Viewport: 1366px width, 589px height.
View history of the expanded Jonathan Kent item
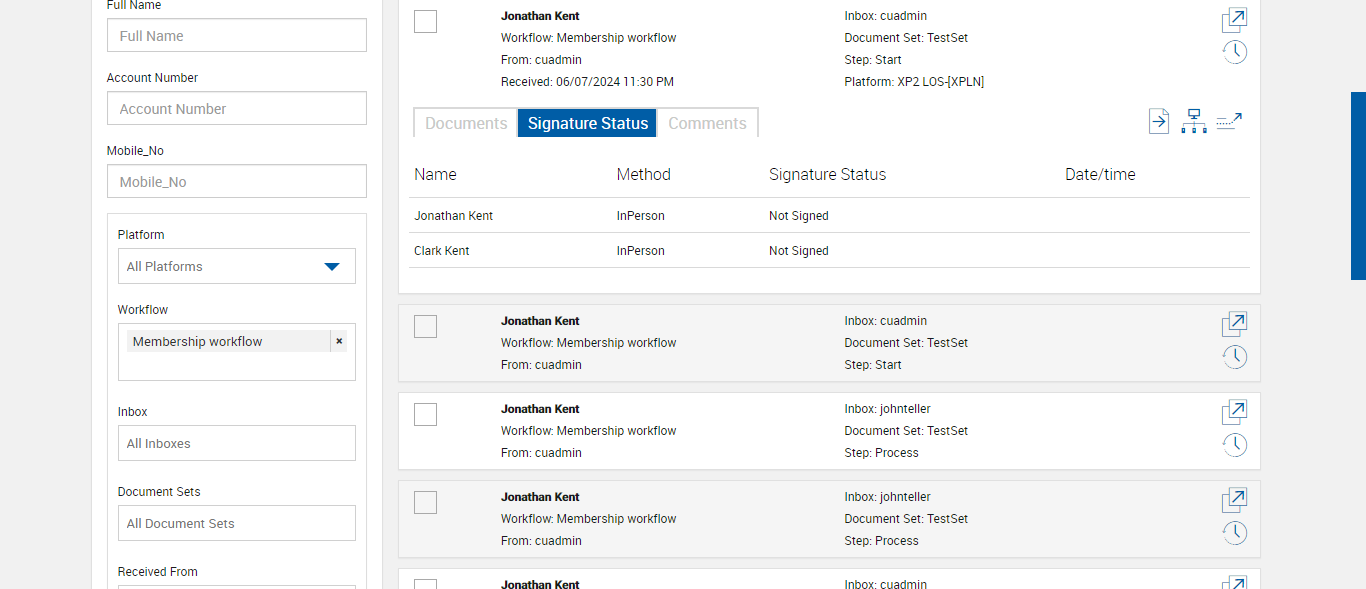1235,52
